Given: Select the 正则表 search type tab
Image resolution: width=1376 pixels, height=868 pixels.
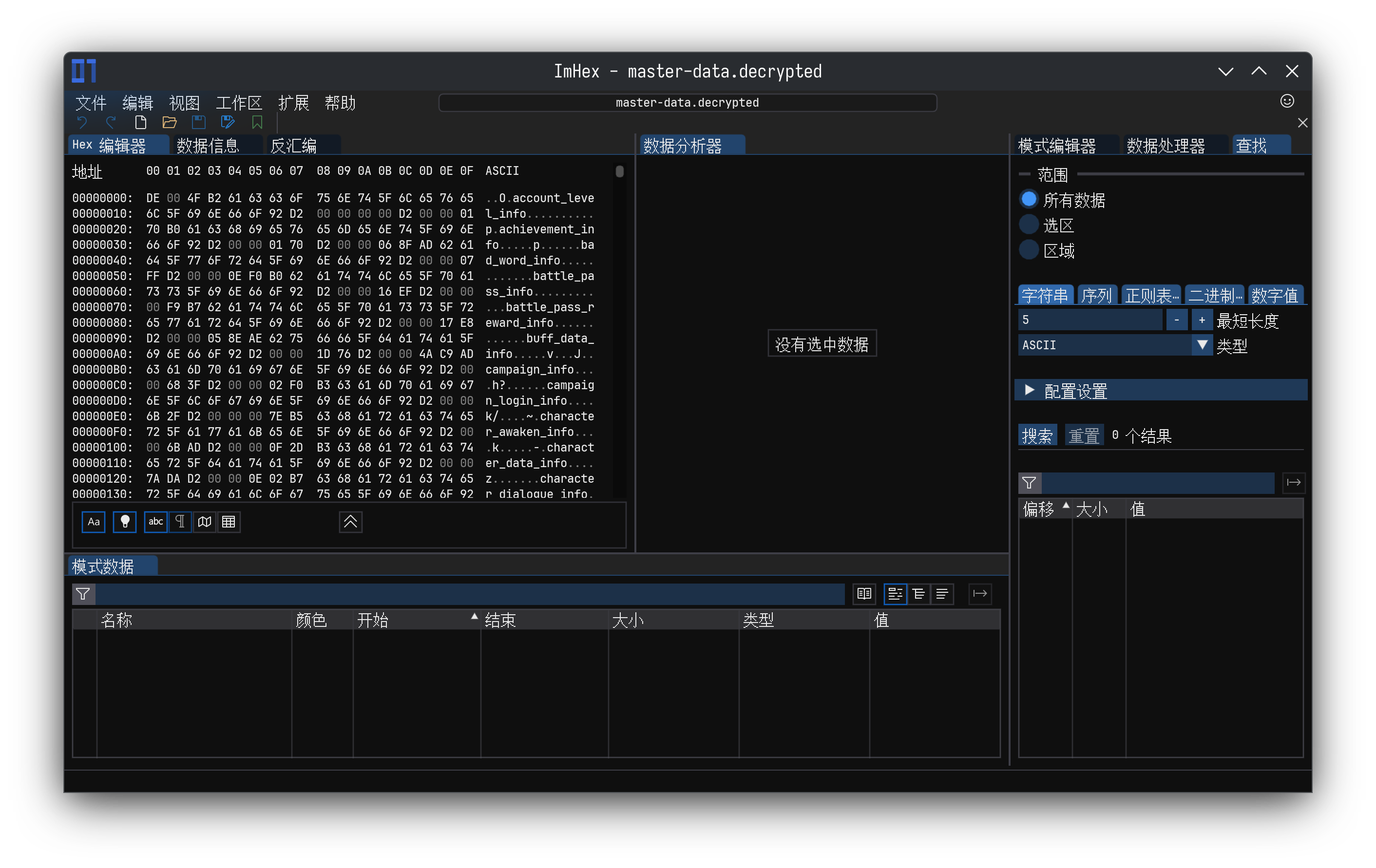Looking at the screenshot, I should pyautogui.click(x=1151, y=295).
